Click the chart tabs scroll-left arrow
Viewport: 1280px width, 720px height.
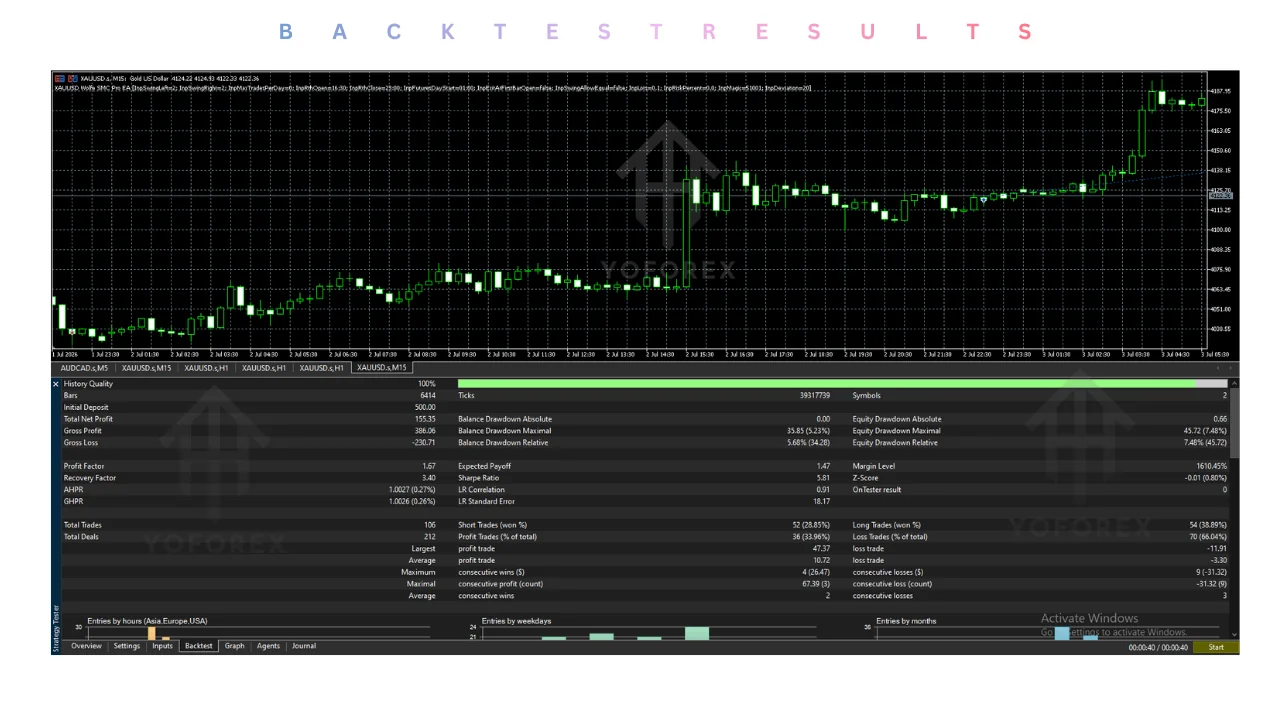(x=1217, y=368)
